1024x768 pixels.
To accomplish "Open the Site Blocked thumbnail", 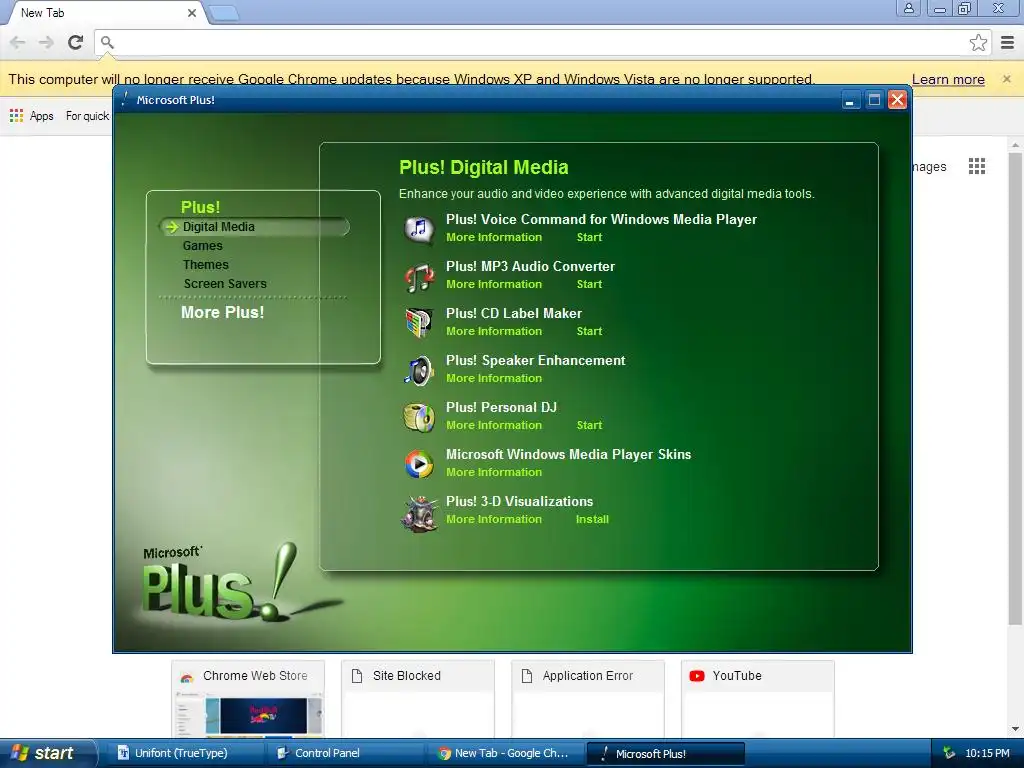I will click(418, 699).
